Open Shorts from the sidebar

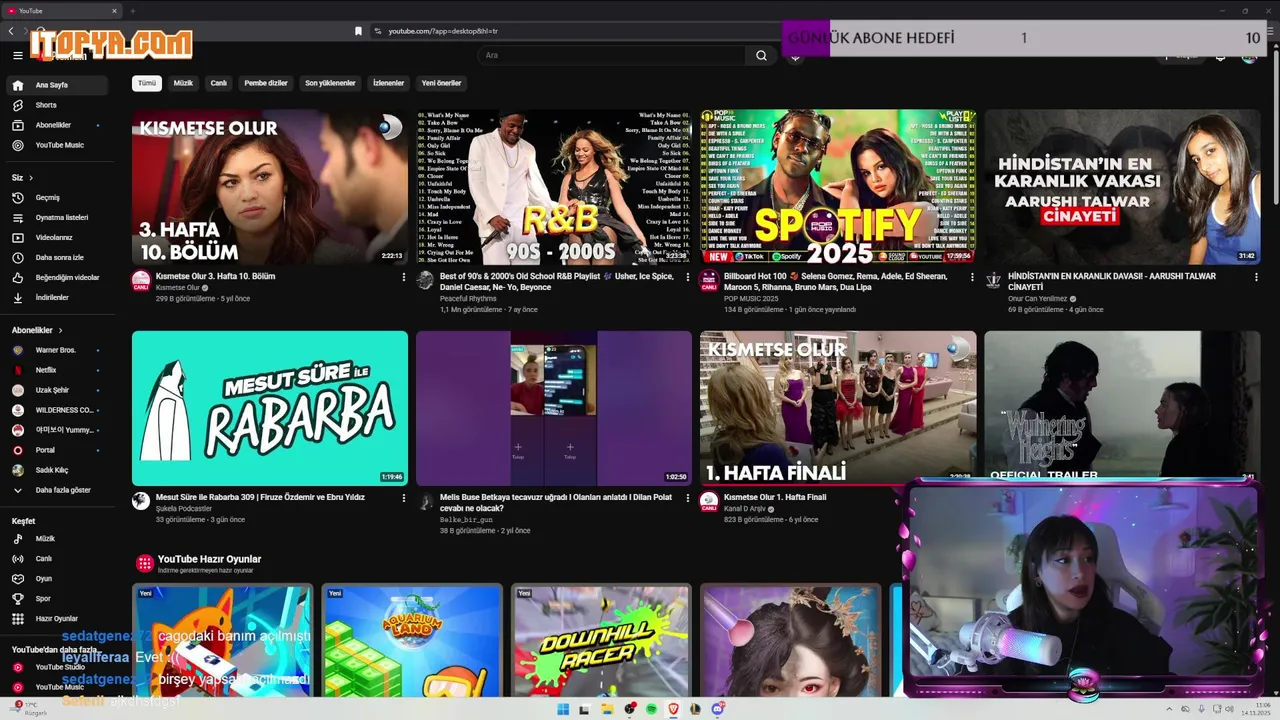(56, 105)
